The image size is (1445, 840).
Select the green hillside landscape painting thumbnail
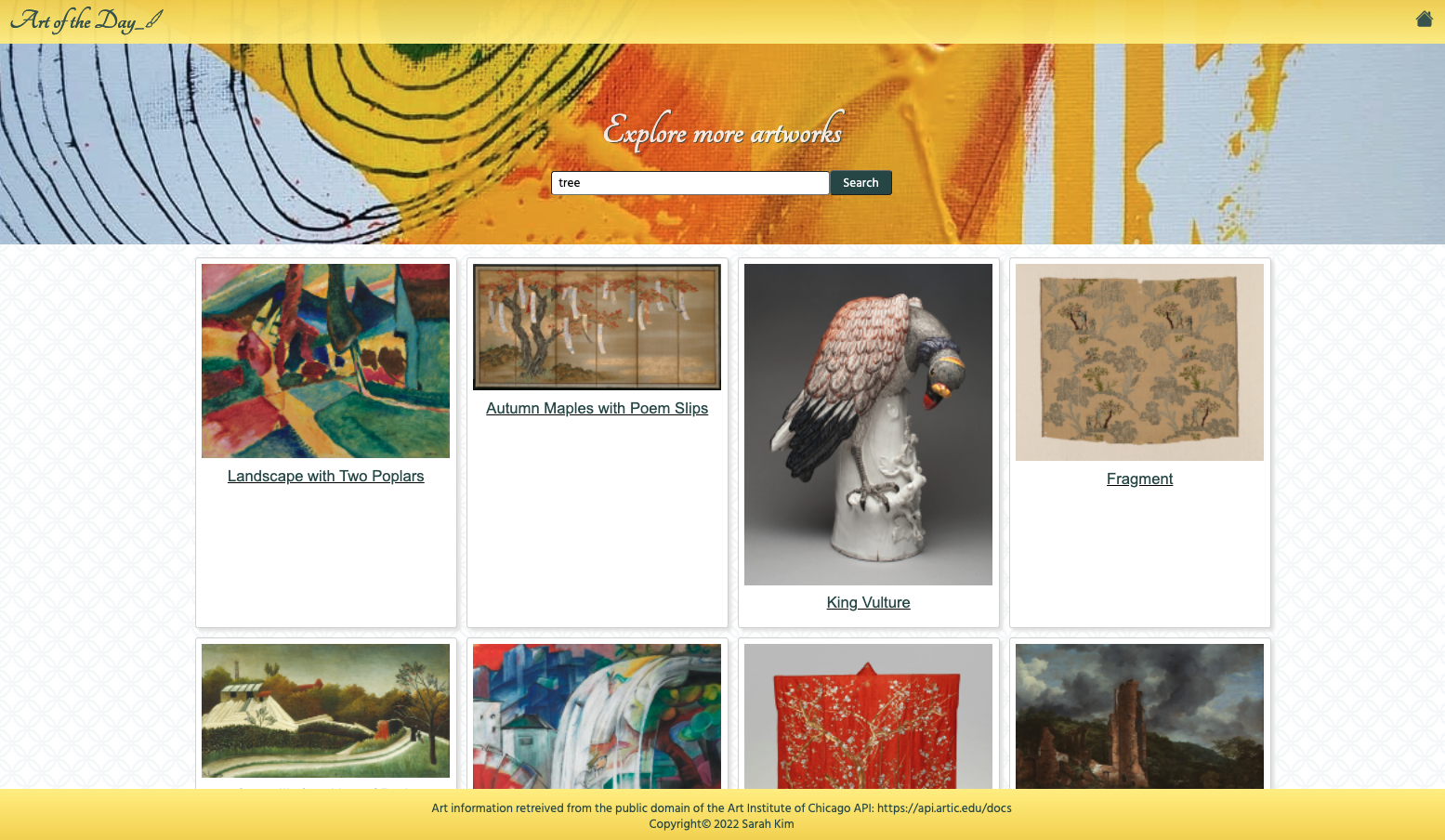(325, 711)
